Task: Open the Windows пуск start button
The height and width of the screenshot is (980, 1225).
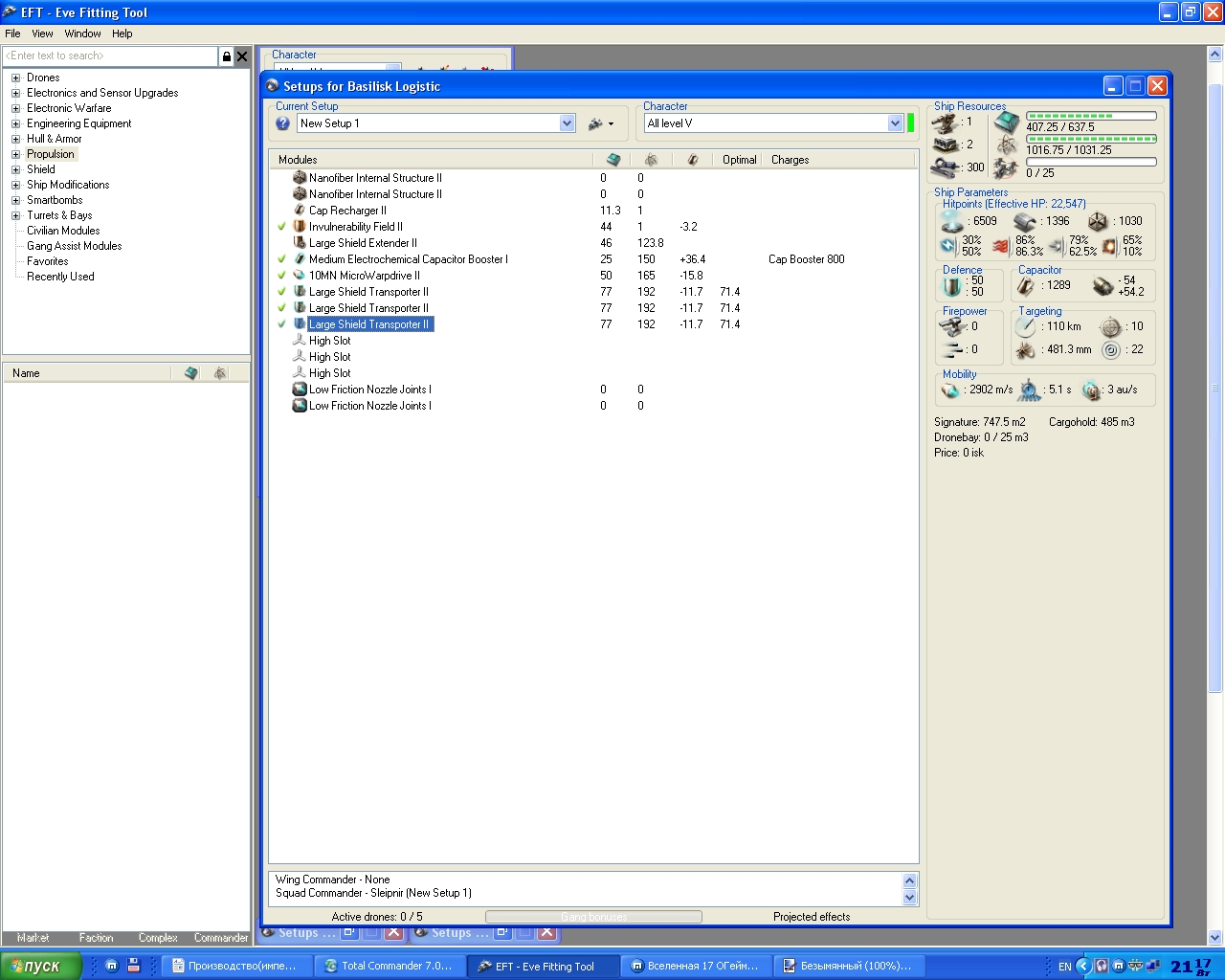Action: tap(41, 966)
